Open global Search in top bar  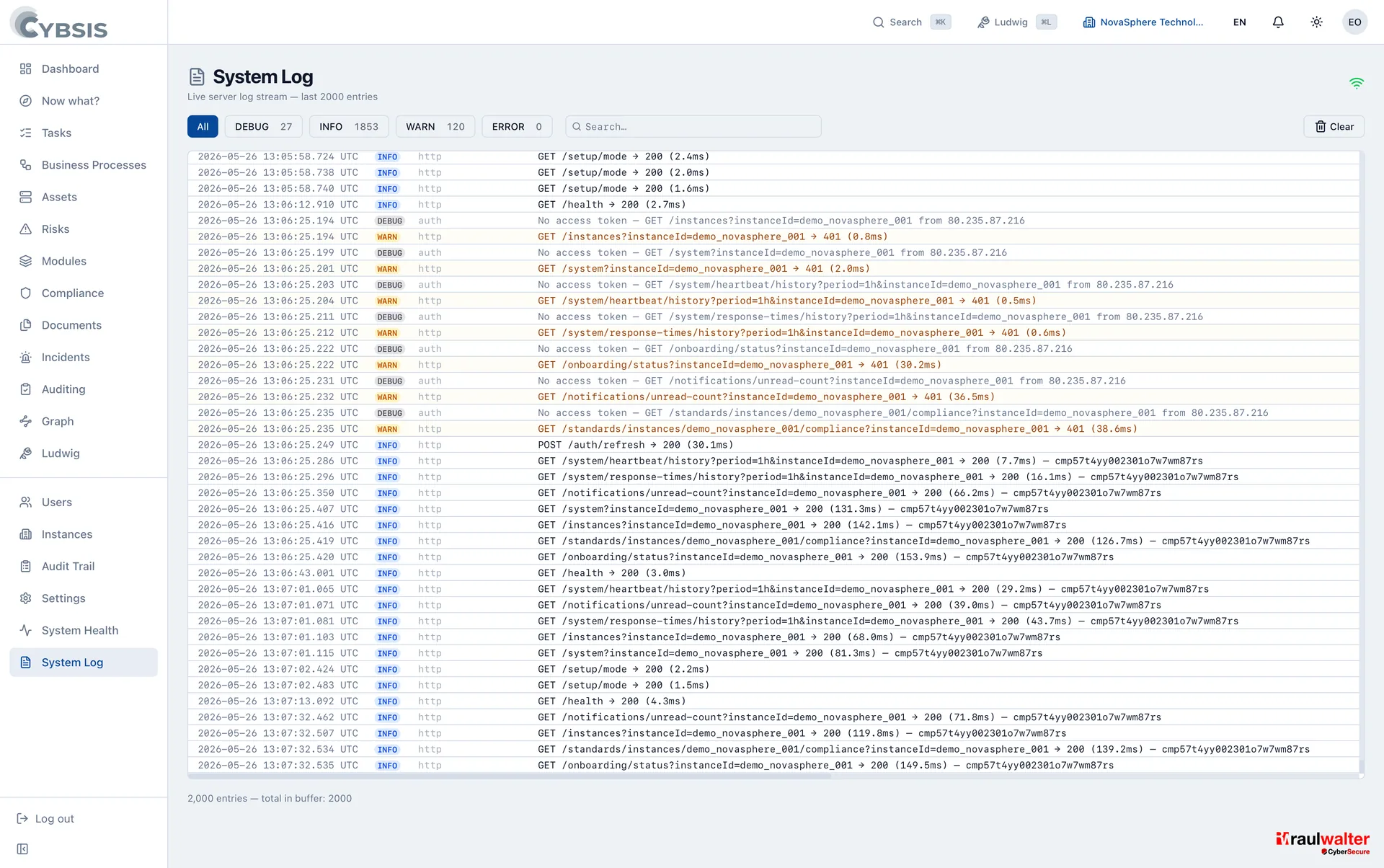[911, 22]
